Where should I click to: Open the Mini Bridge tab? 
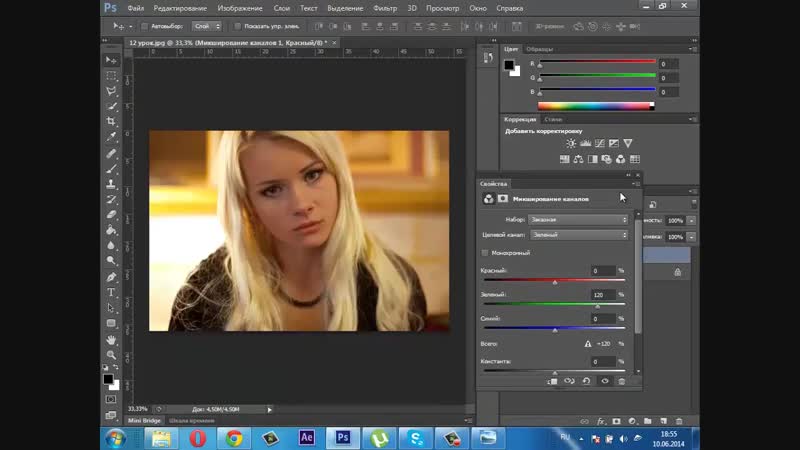pyautogui.click(x=144, y=420)
